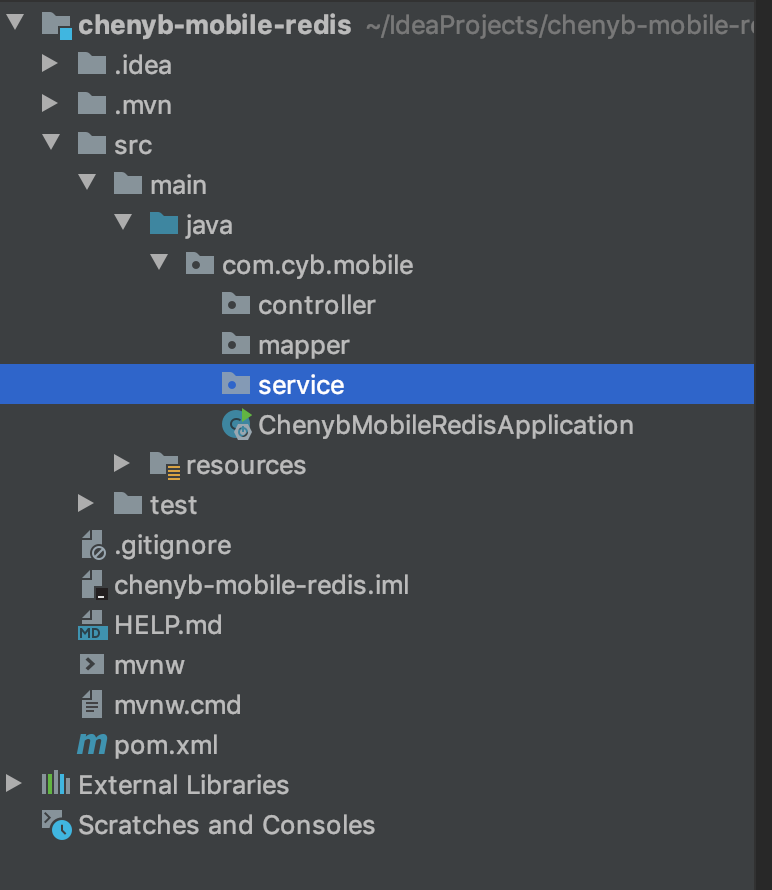Viewport: 772px width, 890px height.
Task: Click the ChenybMobileRedisApplication Spring class icon
Action: point(237,424)
